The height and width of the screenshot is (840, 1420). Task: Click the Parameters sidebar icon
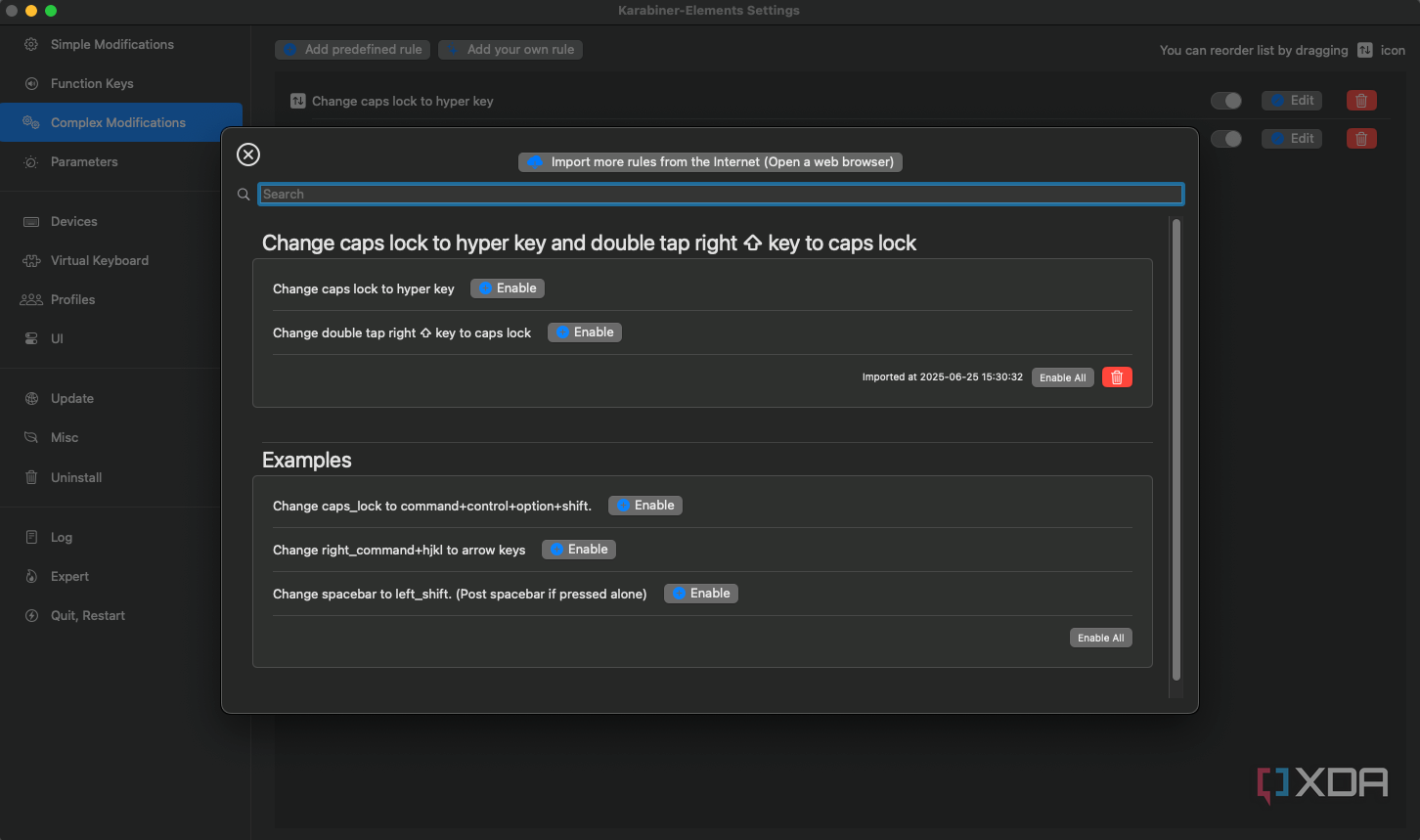click(31, 162)
